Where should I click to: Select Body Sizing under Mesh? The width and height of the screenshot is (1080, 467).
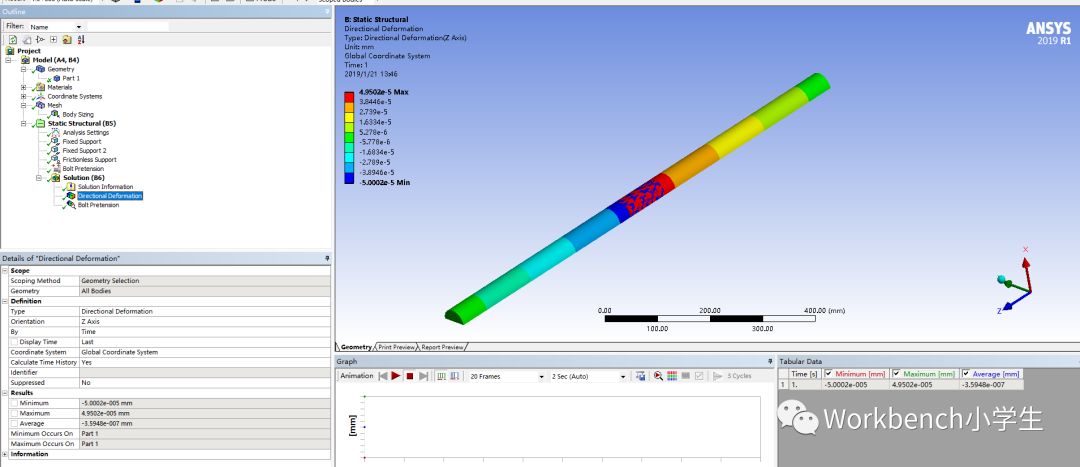point(78,114)
